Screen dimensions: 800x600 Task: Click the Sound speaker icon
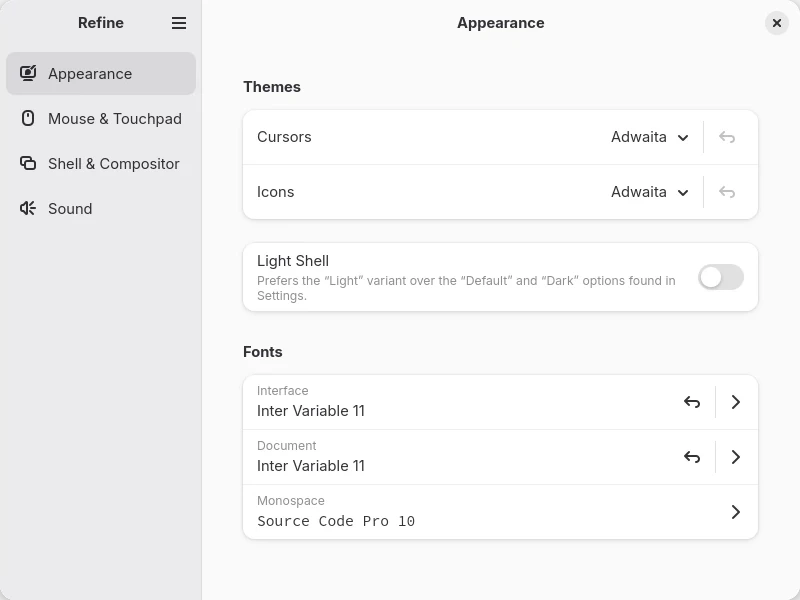[28, 208]
